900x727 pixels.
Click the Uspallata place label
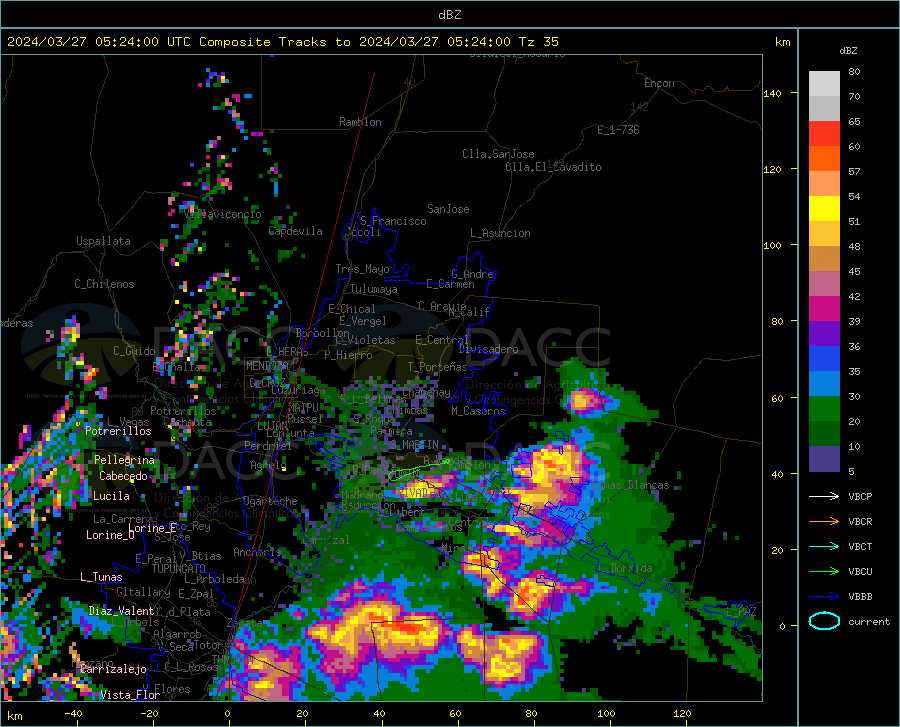point(103,241)
